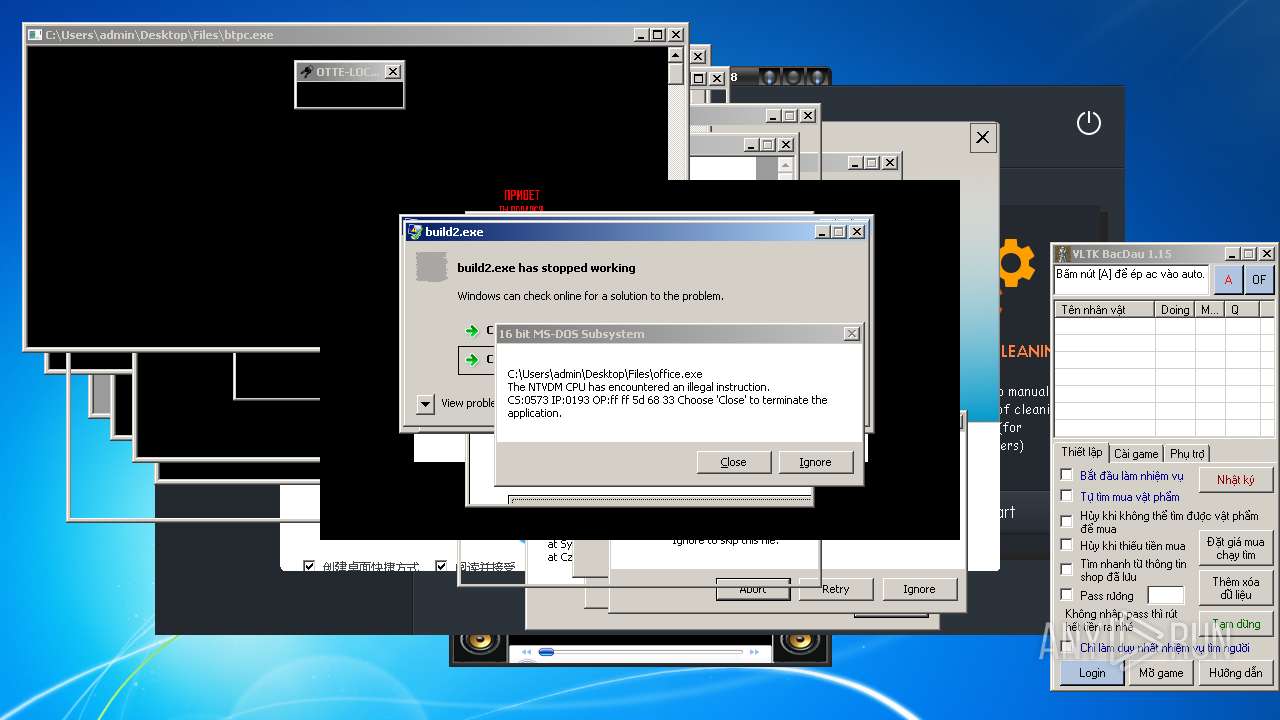Check Hủy khi thiếu tiền mua option
The height and width of the screenshot is (720, 1280).
click(x=1066, y=545)
